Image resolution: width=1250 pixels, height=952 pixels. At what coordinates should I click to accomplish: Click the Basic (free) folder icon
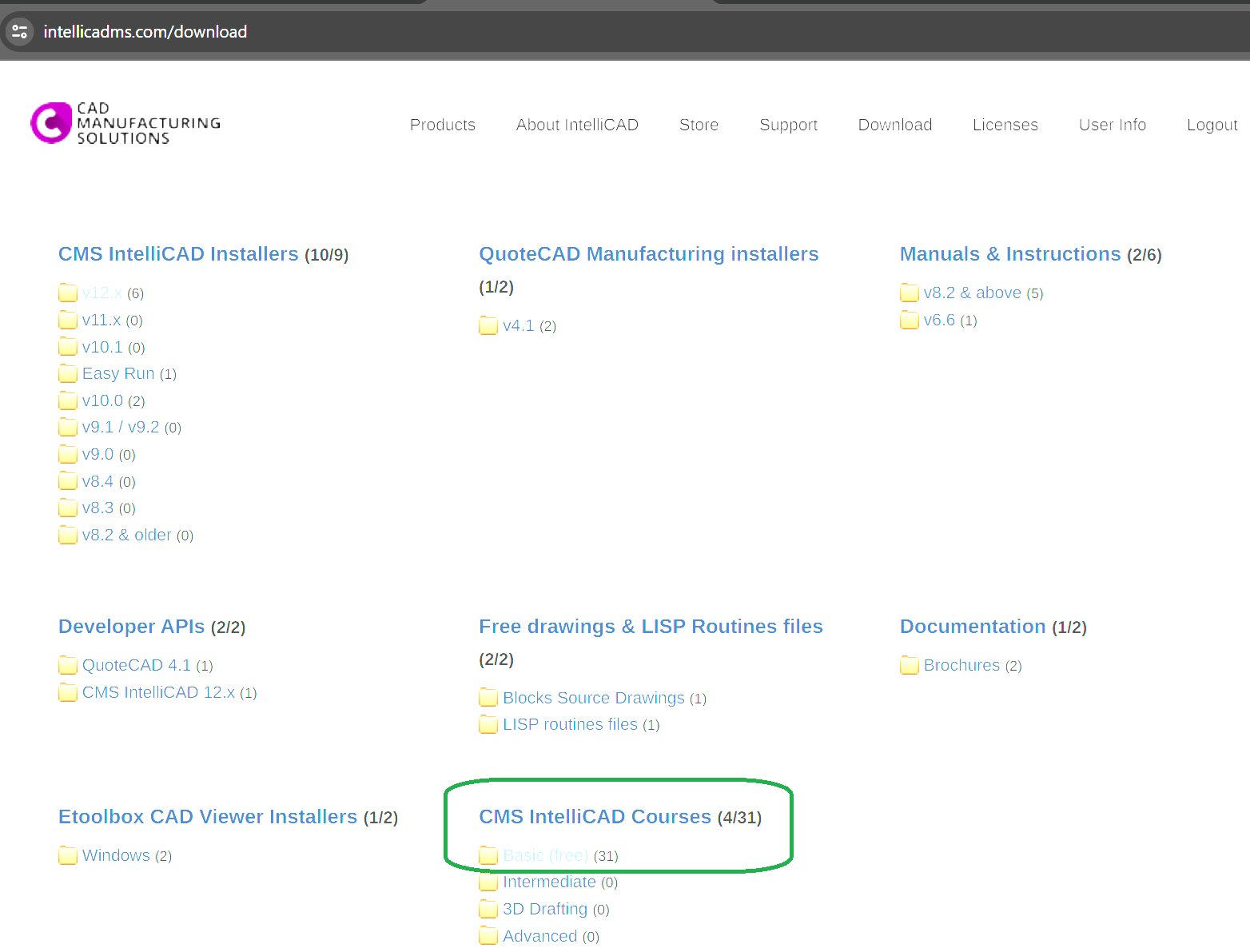pyautogui.click(x=488, y=856)
